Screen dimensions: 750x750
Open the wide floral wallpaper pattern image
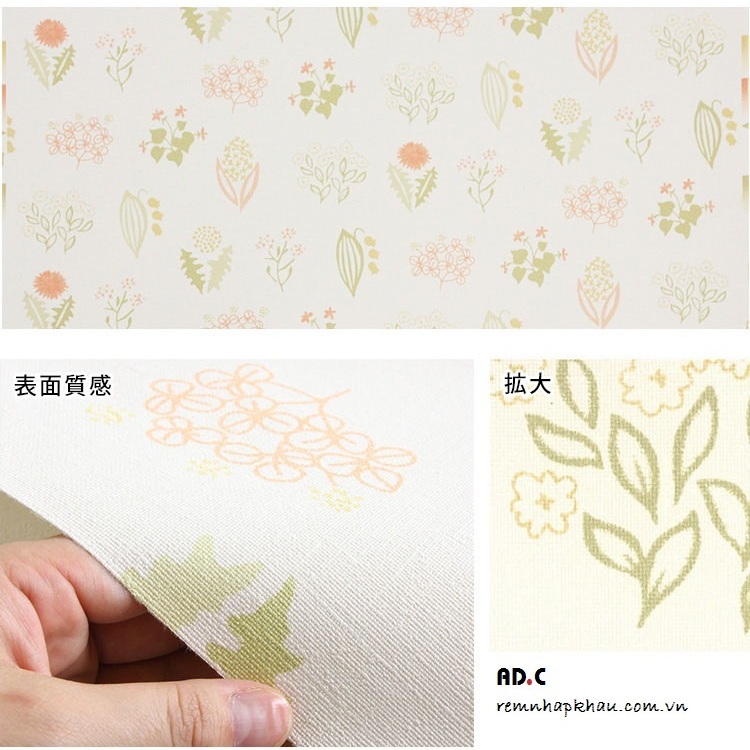pyautogui.click(x=375, y=167)
